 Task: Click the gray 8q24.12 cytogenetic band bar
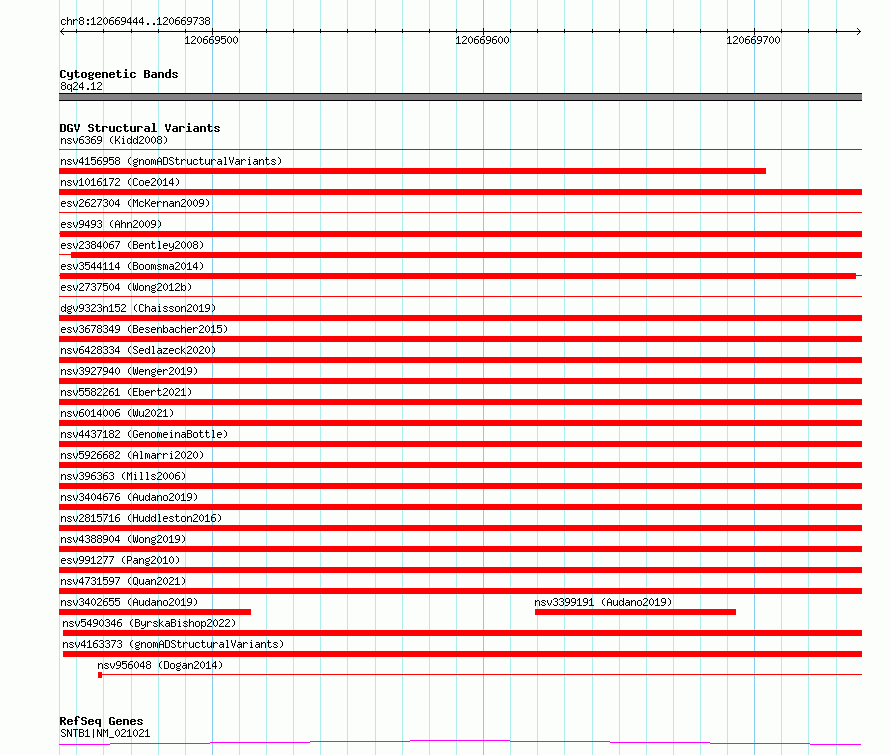tap(460, 97)
